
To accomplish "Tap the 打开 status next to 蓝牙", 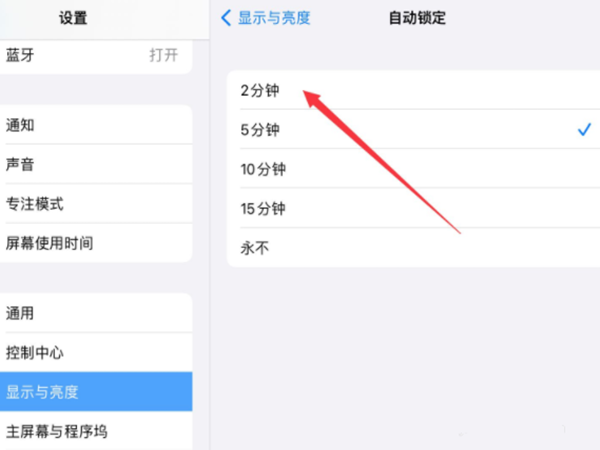I will [163, 55].
